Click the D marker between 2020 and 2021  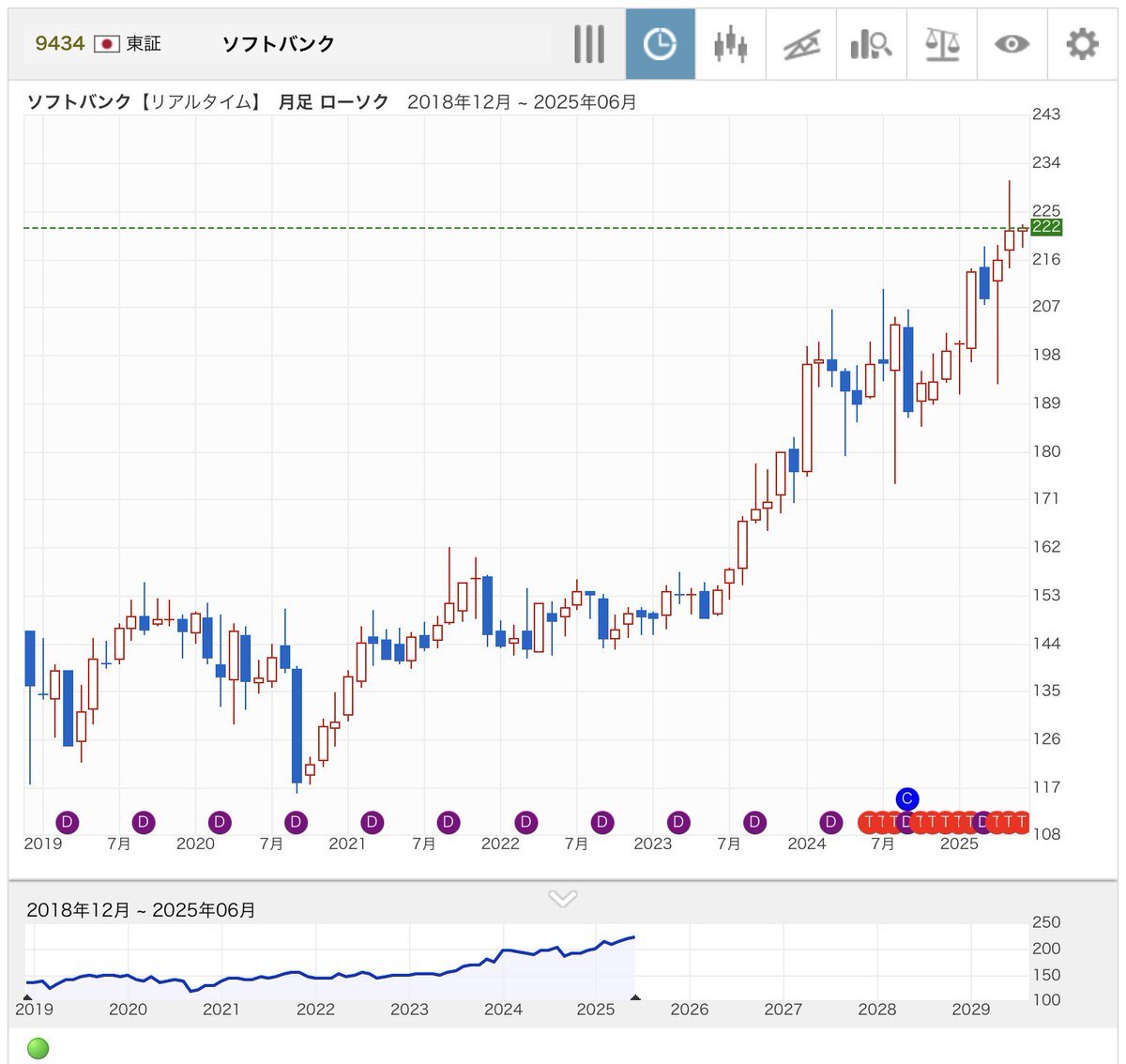[x=297, y=823]
